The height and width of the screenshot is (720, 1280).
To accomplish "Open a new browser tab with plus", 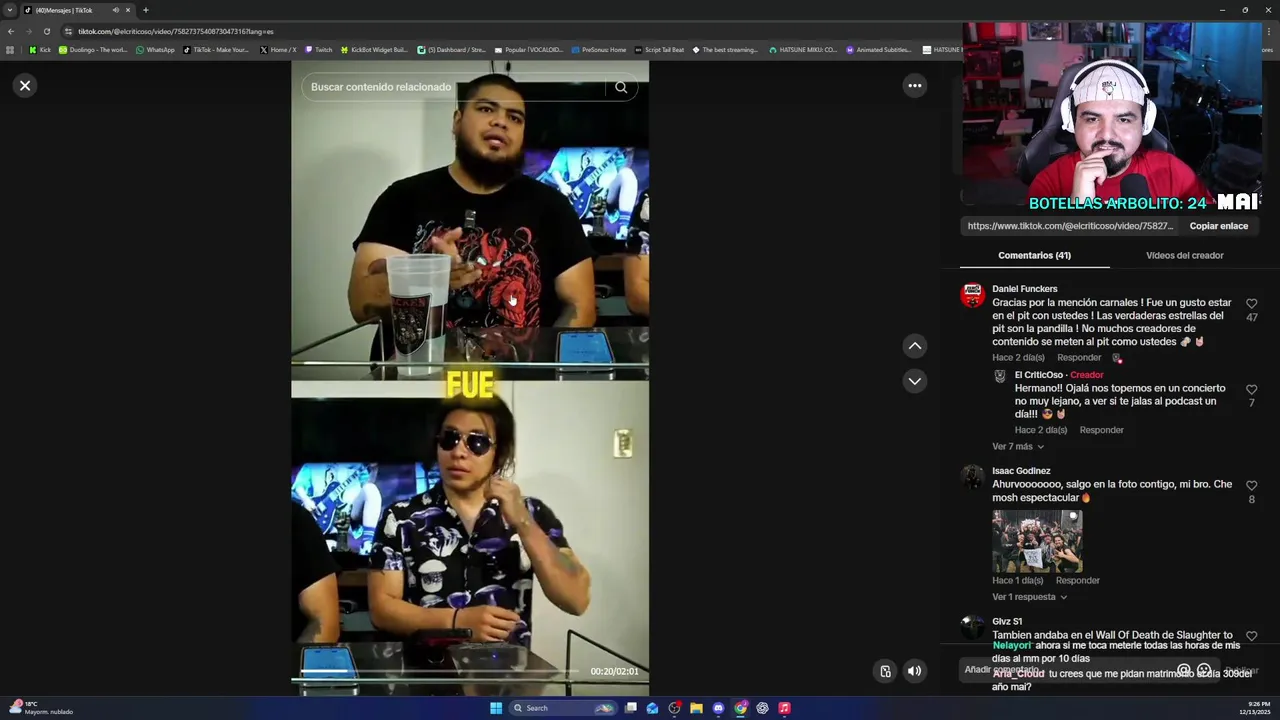I will point(145,10).
